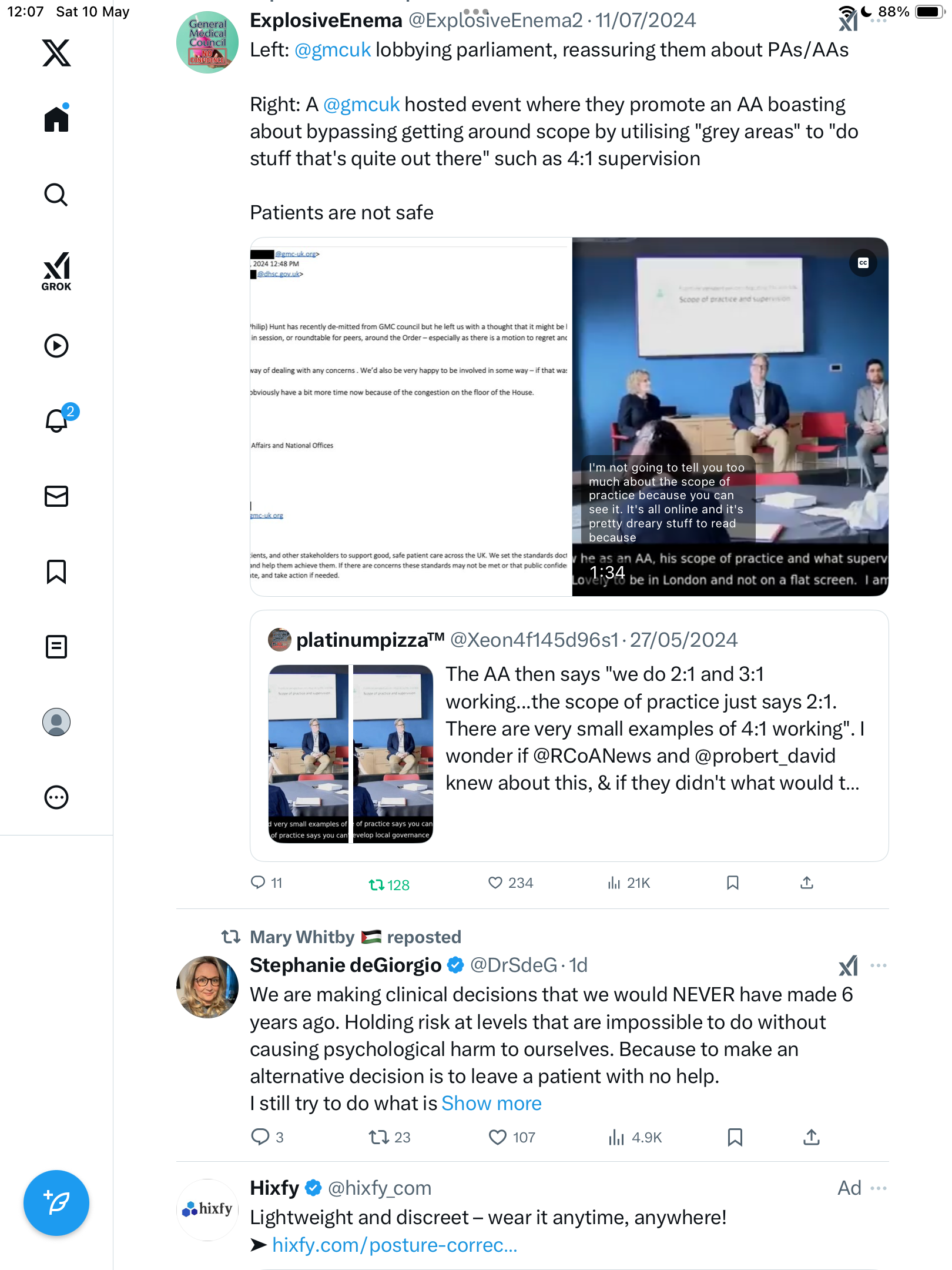Open Bookmarks in the sidebar
The width and height of the screenshot is (952, 1270).
click(x=56, y=571)
